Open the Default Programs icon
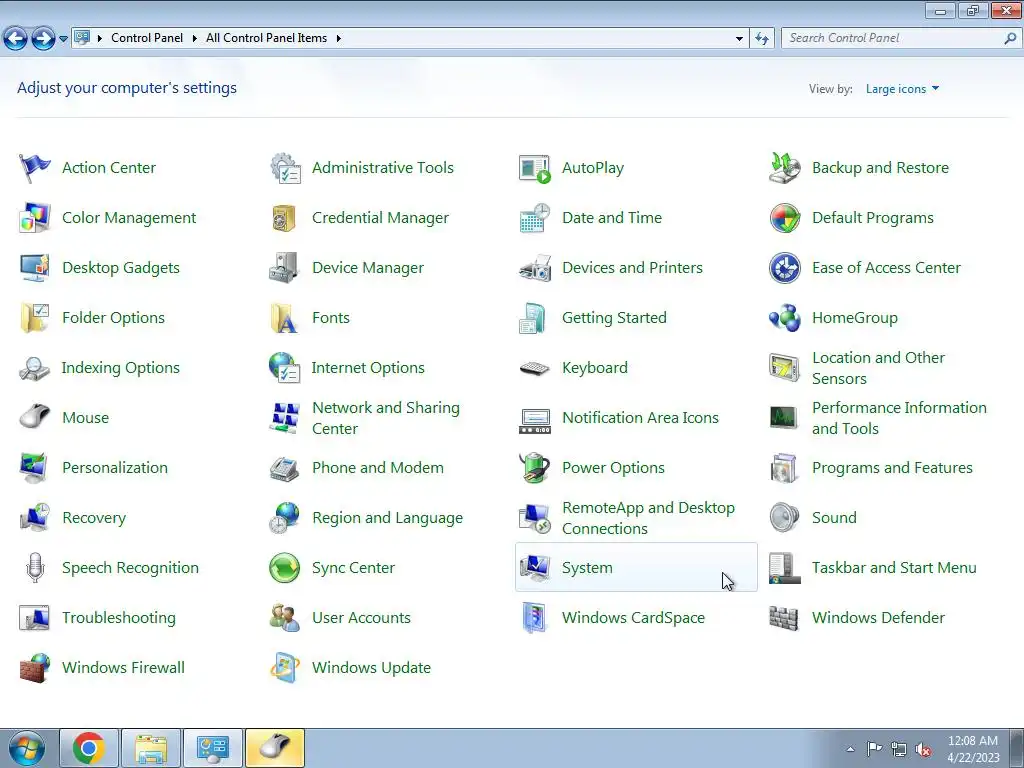The image size is (1024, 768). (784, 218)
